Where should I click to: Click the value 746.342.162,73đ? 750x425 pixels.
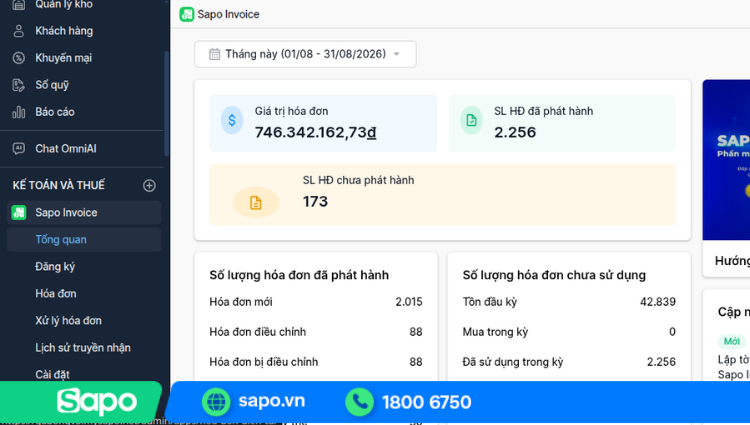[x=315, y=132]
